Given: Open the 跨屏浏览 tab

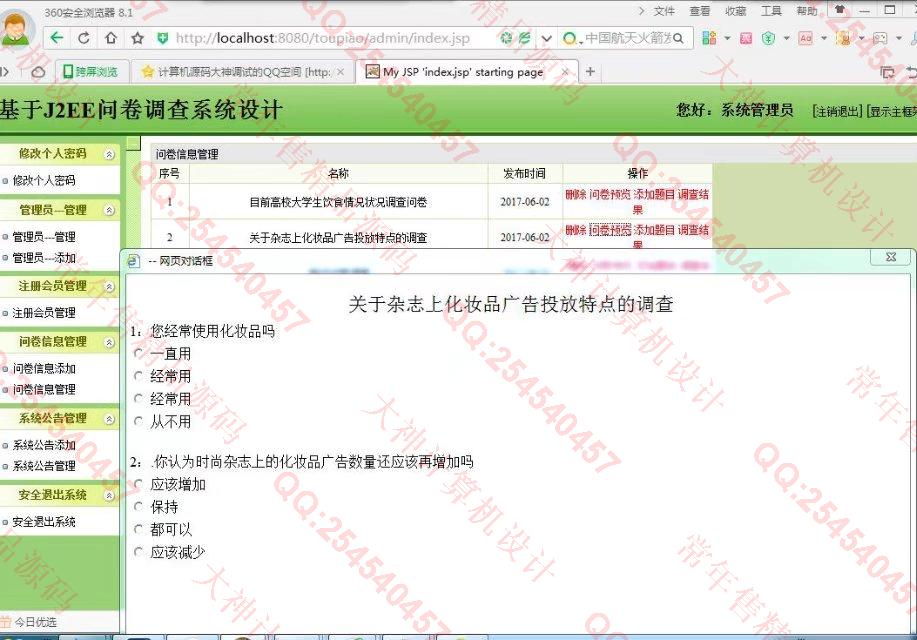Looking at the screenshot, I should 91,72.
